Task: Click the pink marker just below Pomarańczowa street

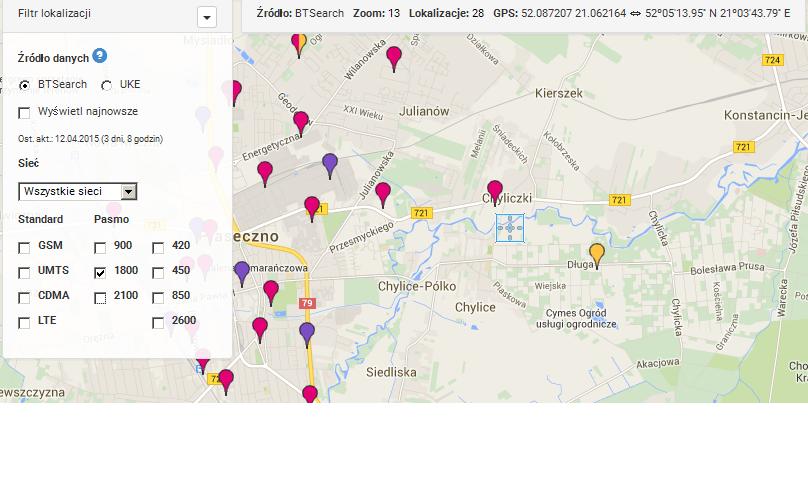Action: pyautogui.click(x=271, y=292)
